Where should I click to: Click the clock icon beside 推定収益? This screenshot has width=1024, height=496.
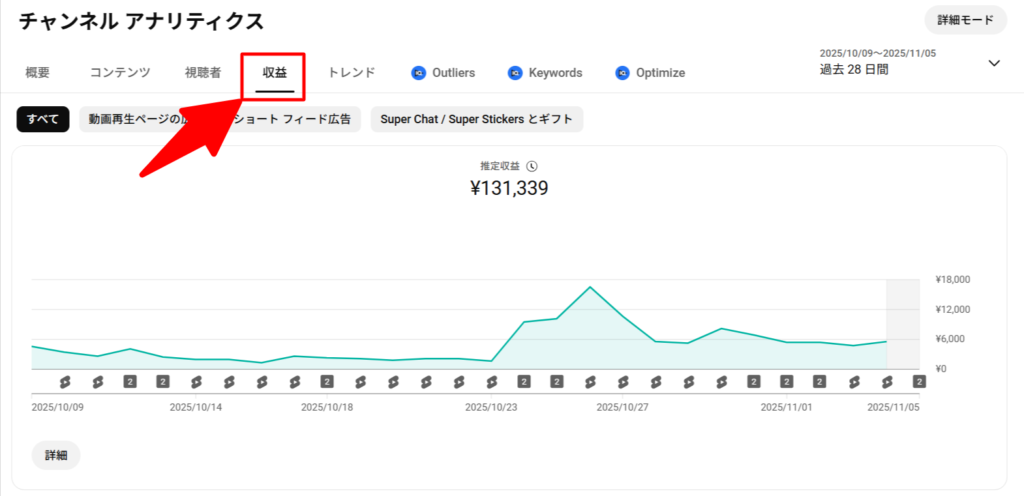click(x=532, y=166)
